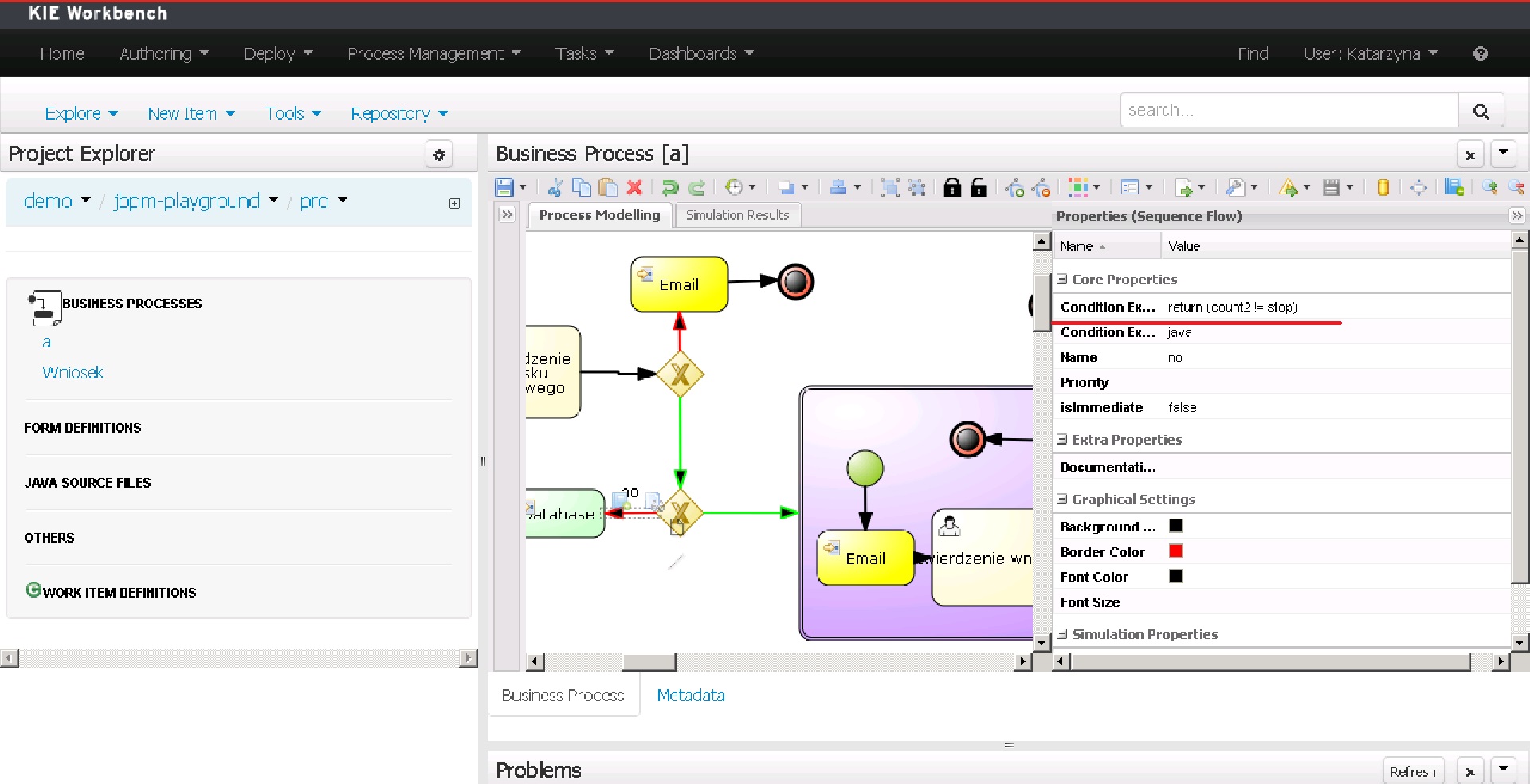Collapse the Extra Properties group

click(x=1062, y=440)
